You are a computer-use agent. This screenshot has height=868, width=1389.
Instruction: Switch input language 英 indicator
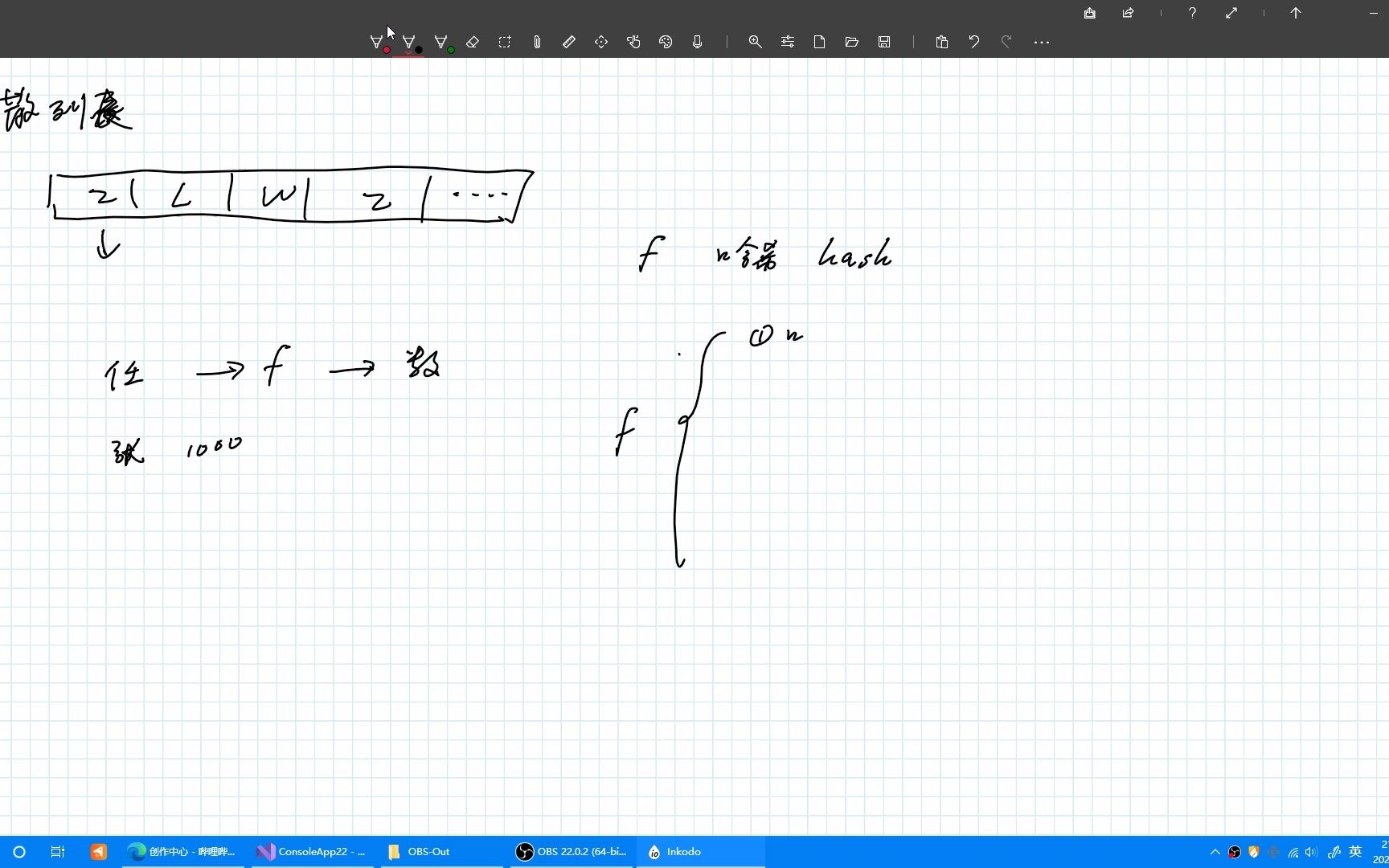click(x=1355, y=852)
